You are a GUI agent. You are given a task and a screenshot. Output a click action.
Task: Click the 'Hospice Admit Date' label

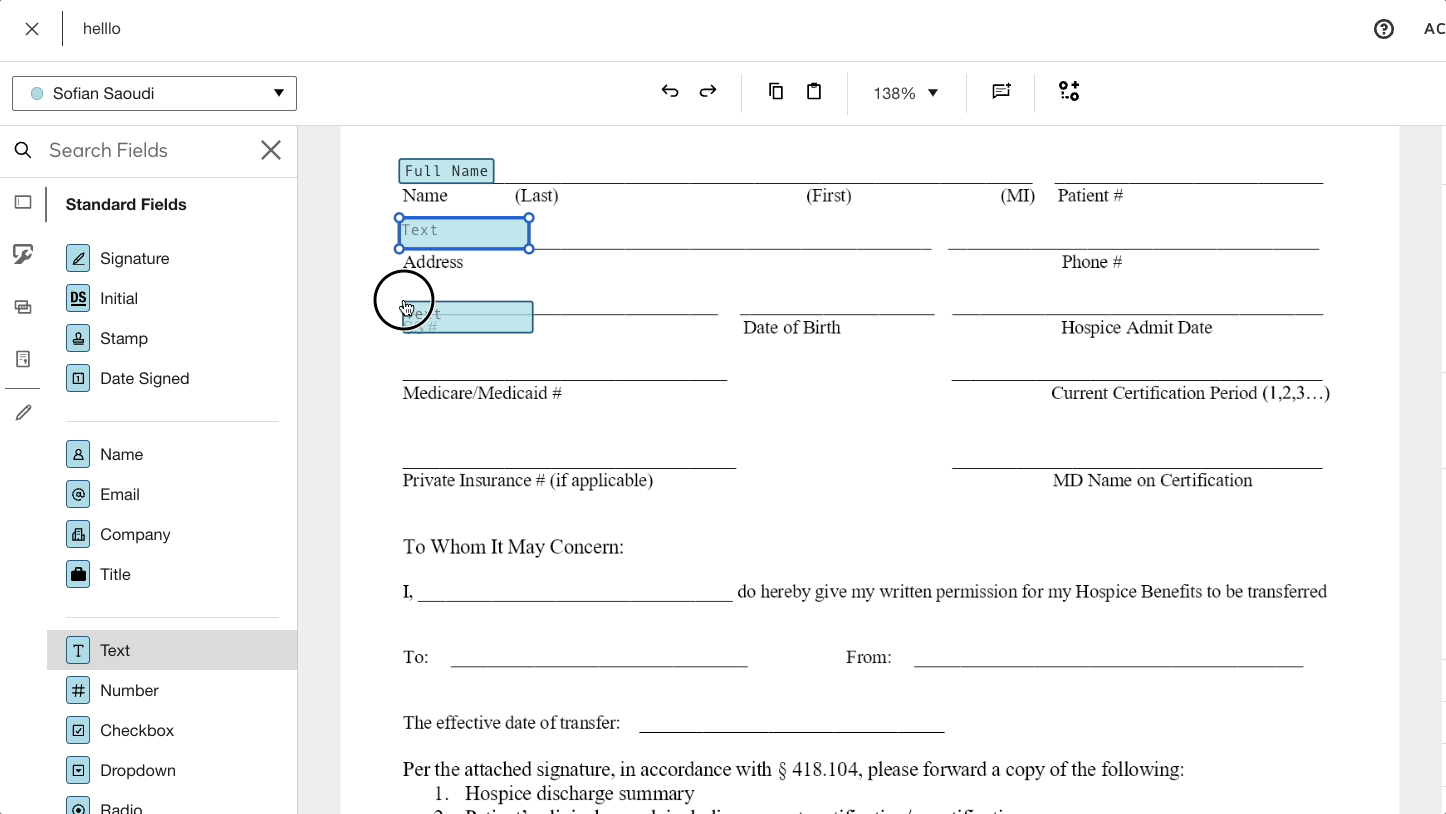[x=1137, y=328]
